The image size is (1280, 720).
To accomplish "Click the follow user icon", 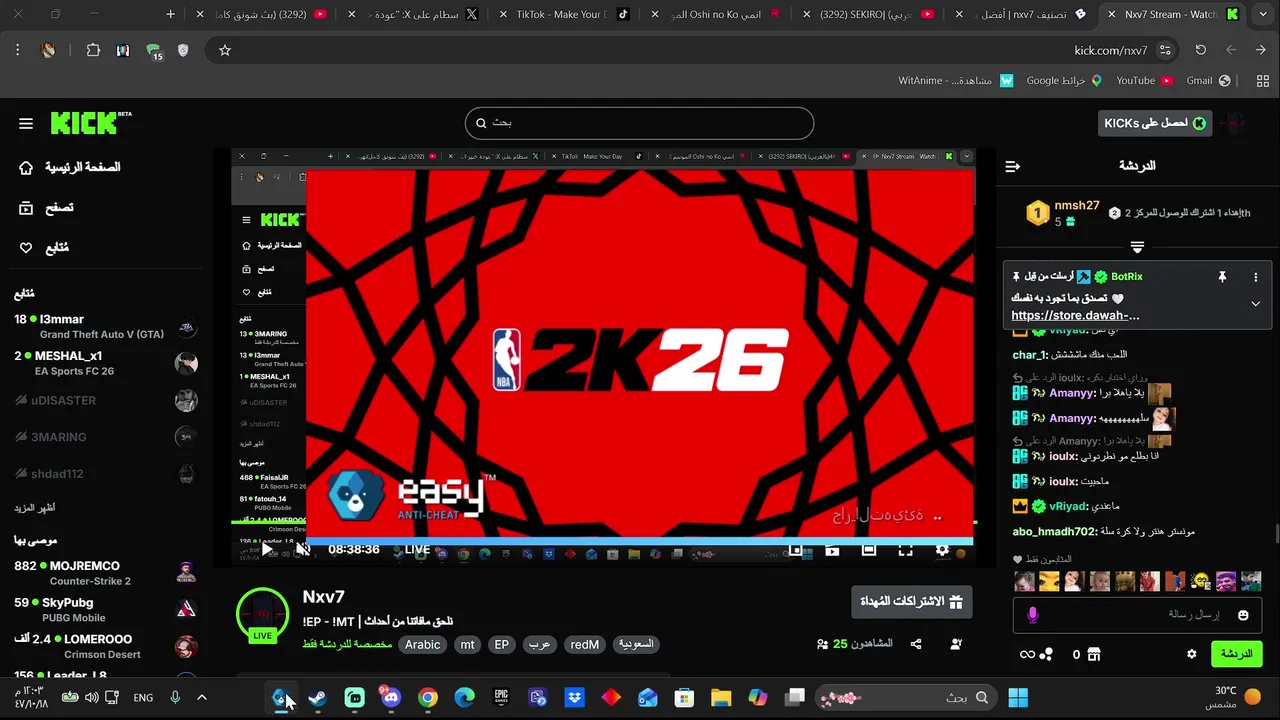I will [956, 644].
